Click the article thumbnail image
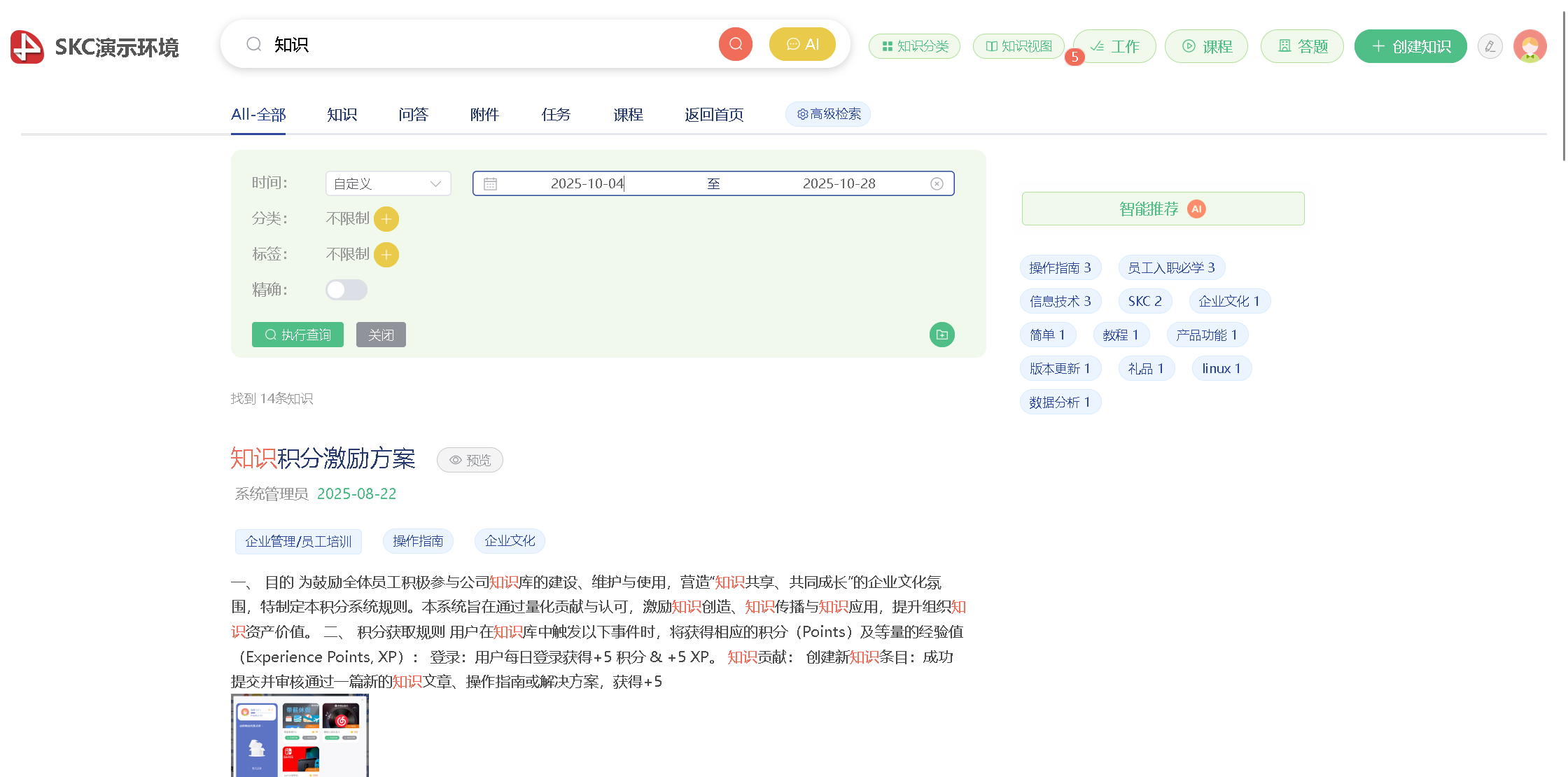1568x777 pixels. [300, 735]
